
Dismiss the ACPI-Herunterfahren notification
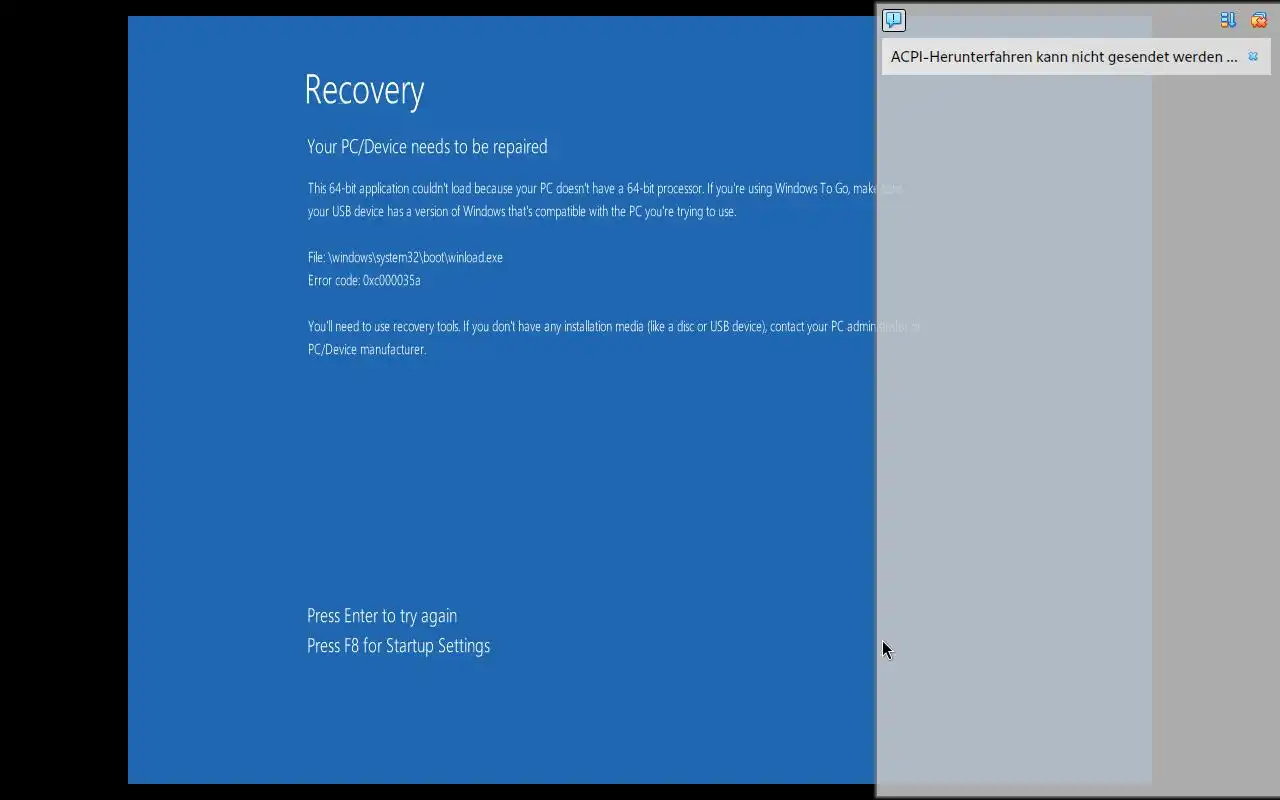1253,57
